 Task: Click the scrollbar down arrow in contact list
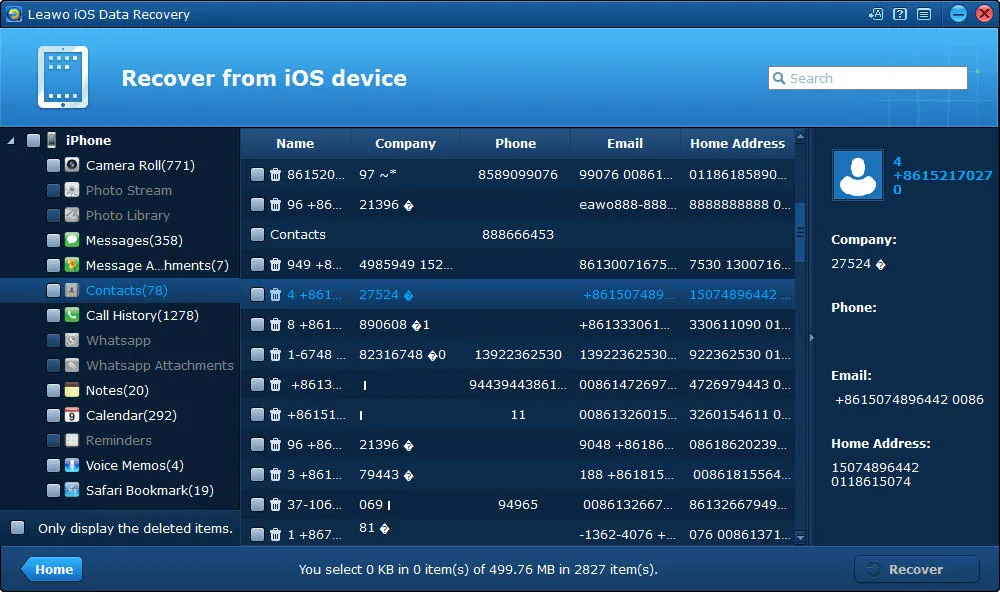click(x=800, y=537)
